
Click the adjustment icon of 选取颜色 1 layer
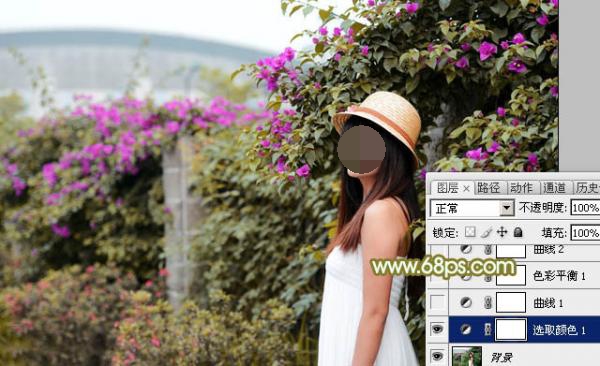point(466,329)
